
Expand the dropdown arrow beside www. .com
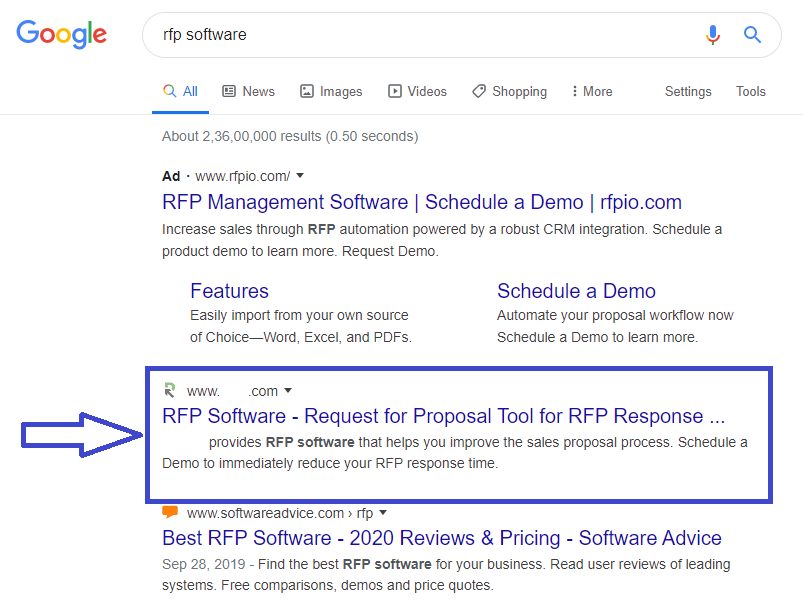point(288,390)
